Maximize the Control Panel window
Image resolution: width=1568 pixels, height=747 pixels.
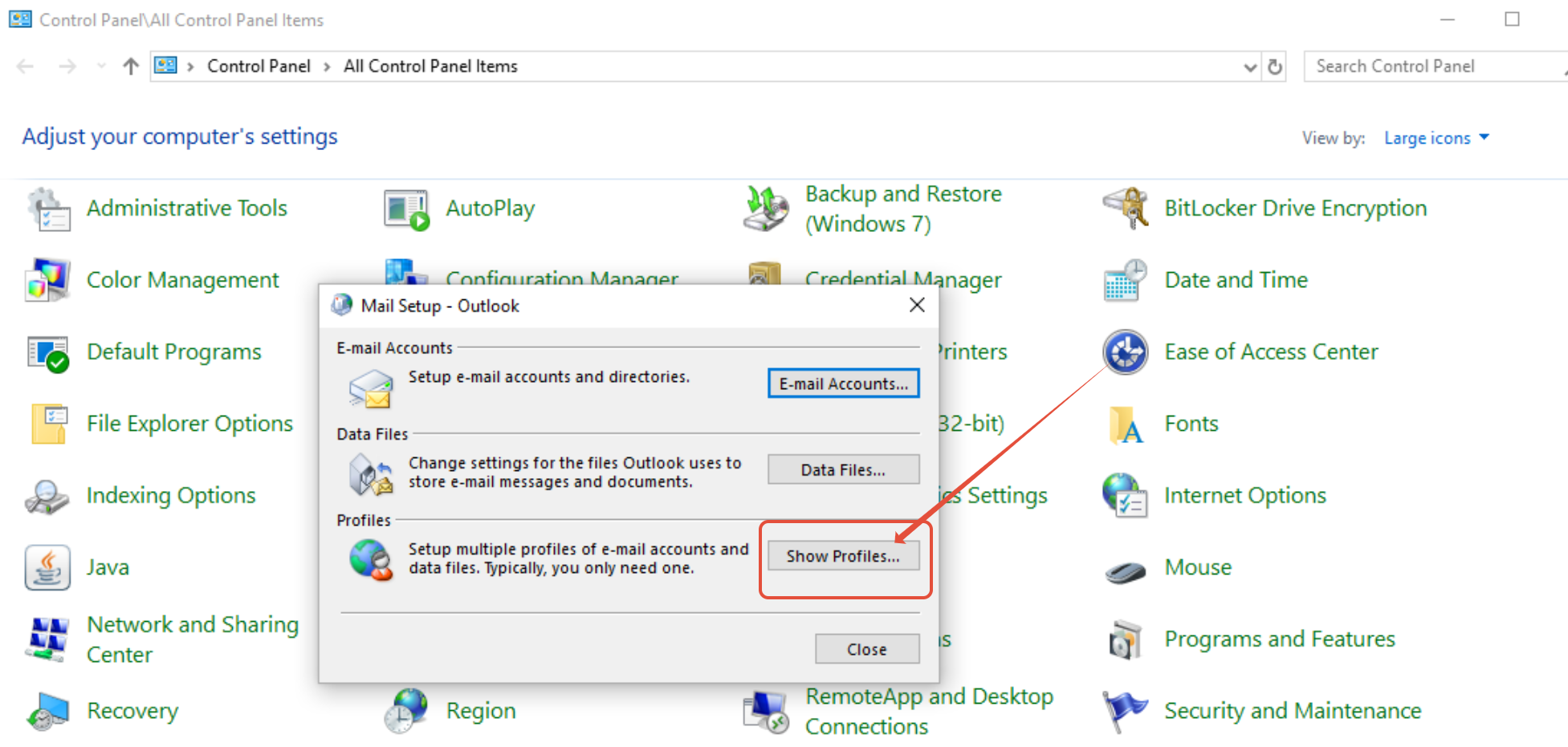pos(1512,19)
